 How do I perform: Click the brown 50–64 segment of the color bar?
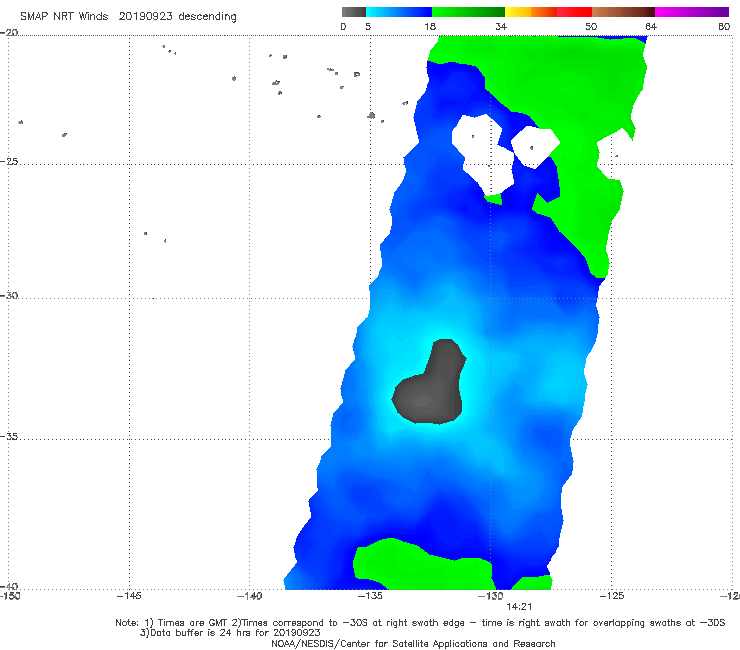tap(623, 12)
